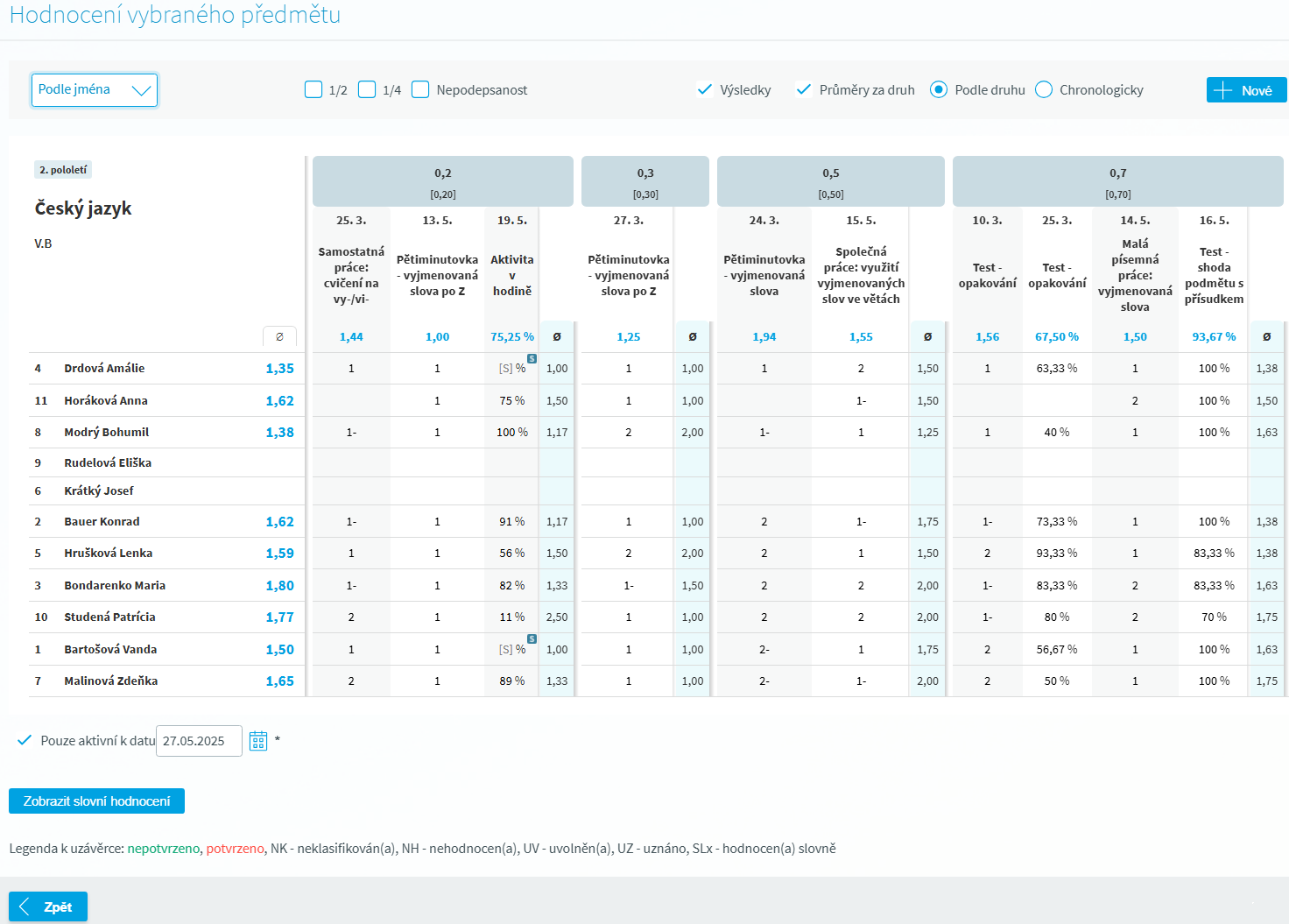The image size is (1289, 924).
Task: Select student Krátký Josef
Action: [x=99, y=490]
